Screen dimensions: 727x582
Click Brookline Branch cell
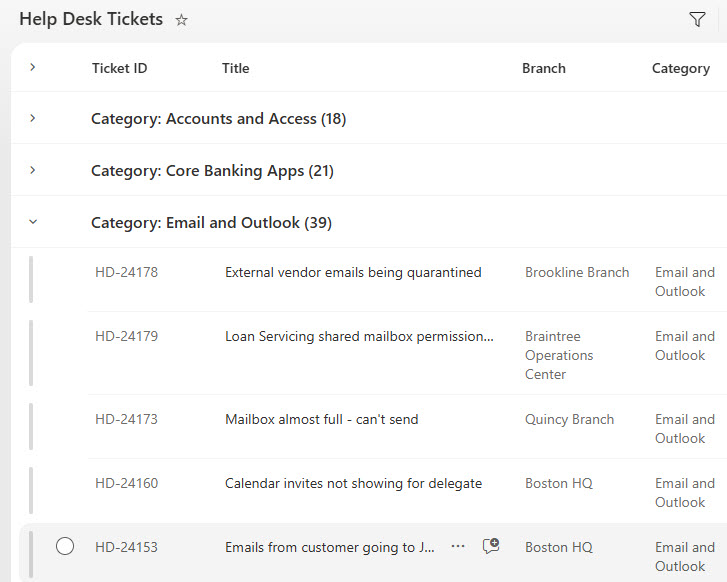coord(577,272)
